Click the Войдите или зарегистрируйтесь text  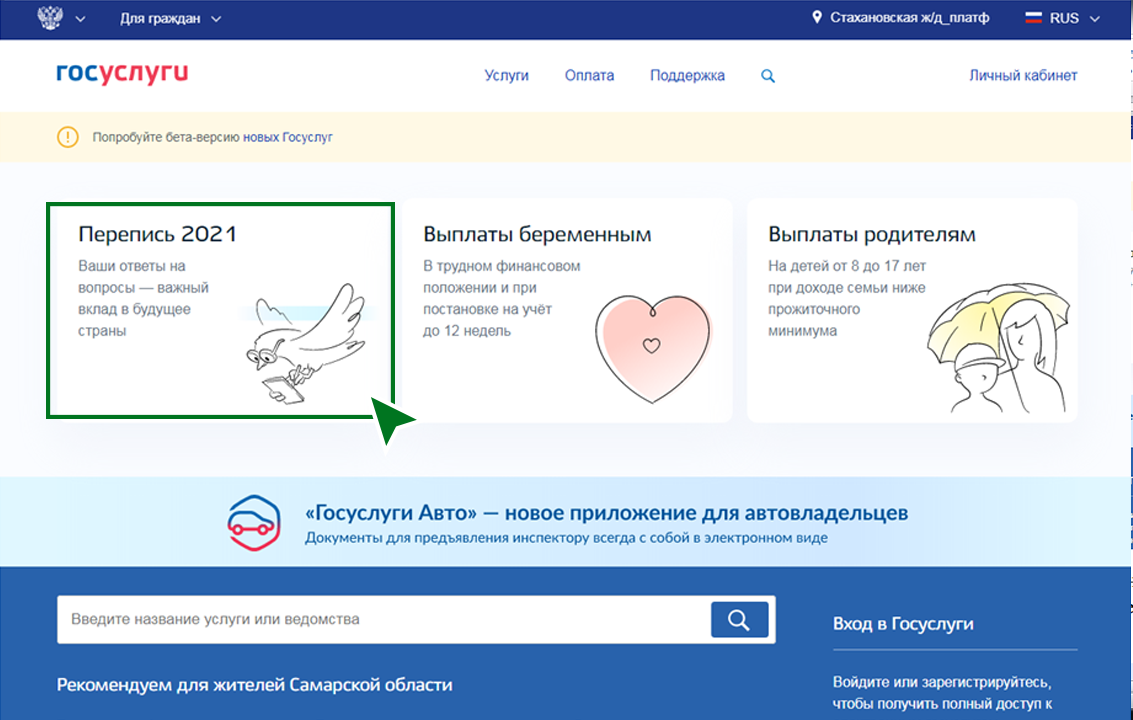click(x=942, y=682)
